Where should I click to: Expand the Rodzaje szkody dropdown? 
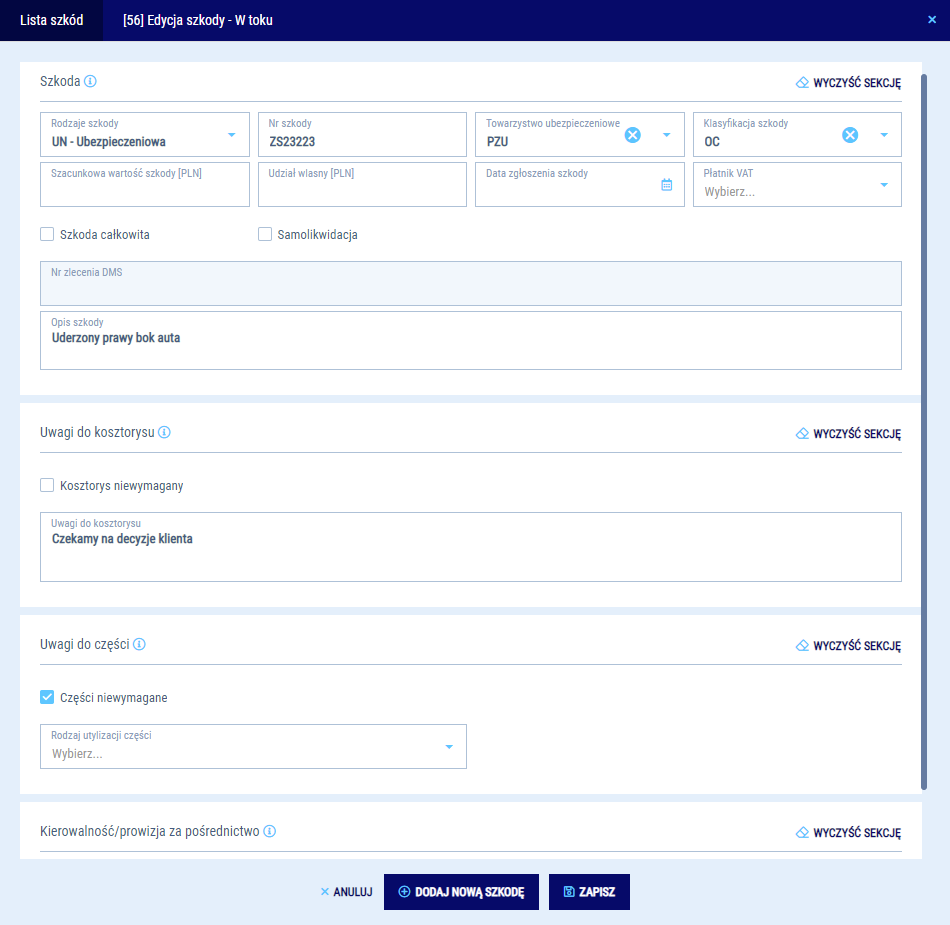tap(231, 135)
